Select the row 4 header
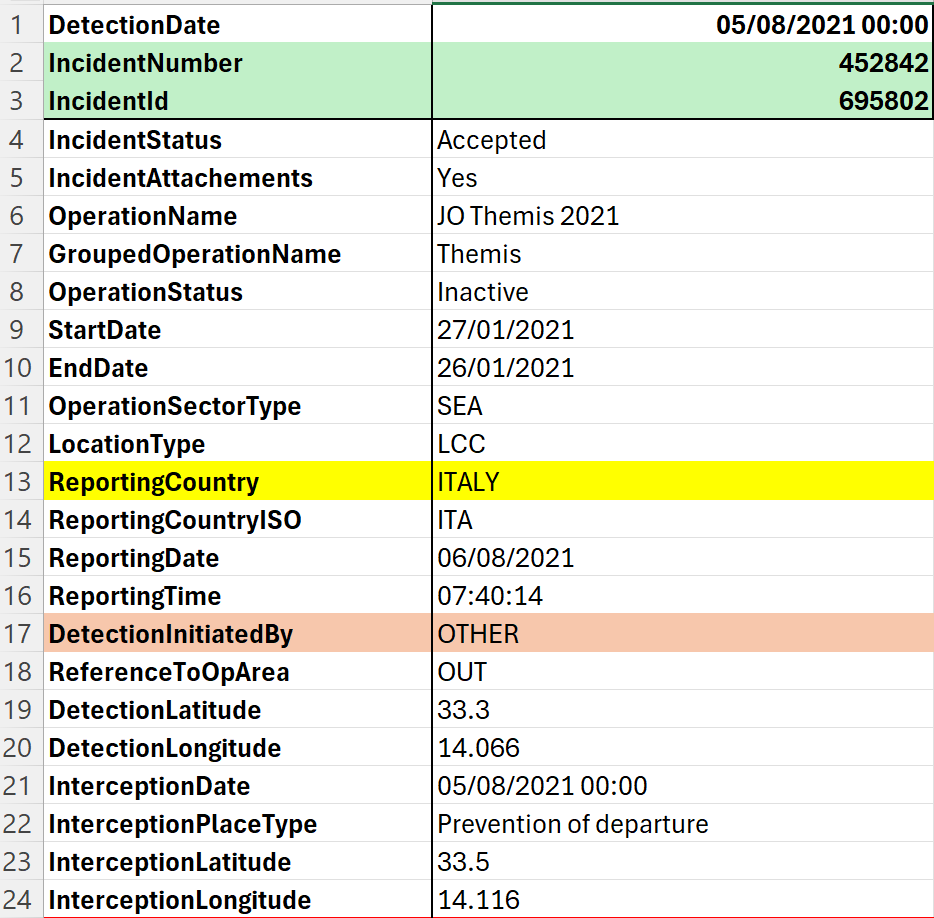This screenshot has width=934, height=918. click(x=21, y=140)
